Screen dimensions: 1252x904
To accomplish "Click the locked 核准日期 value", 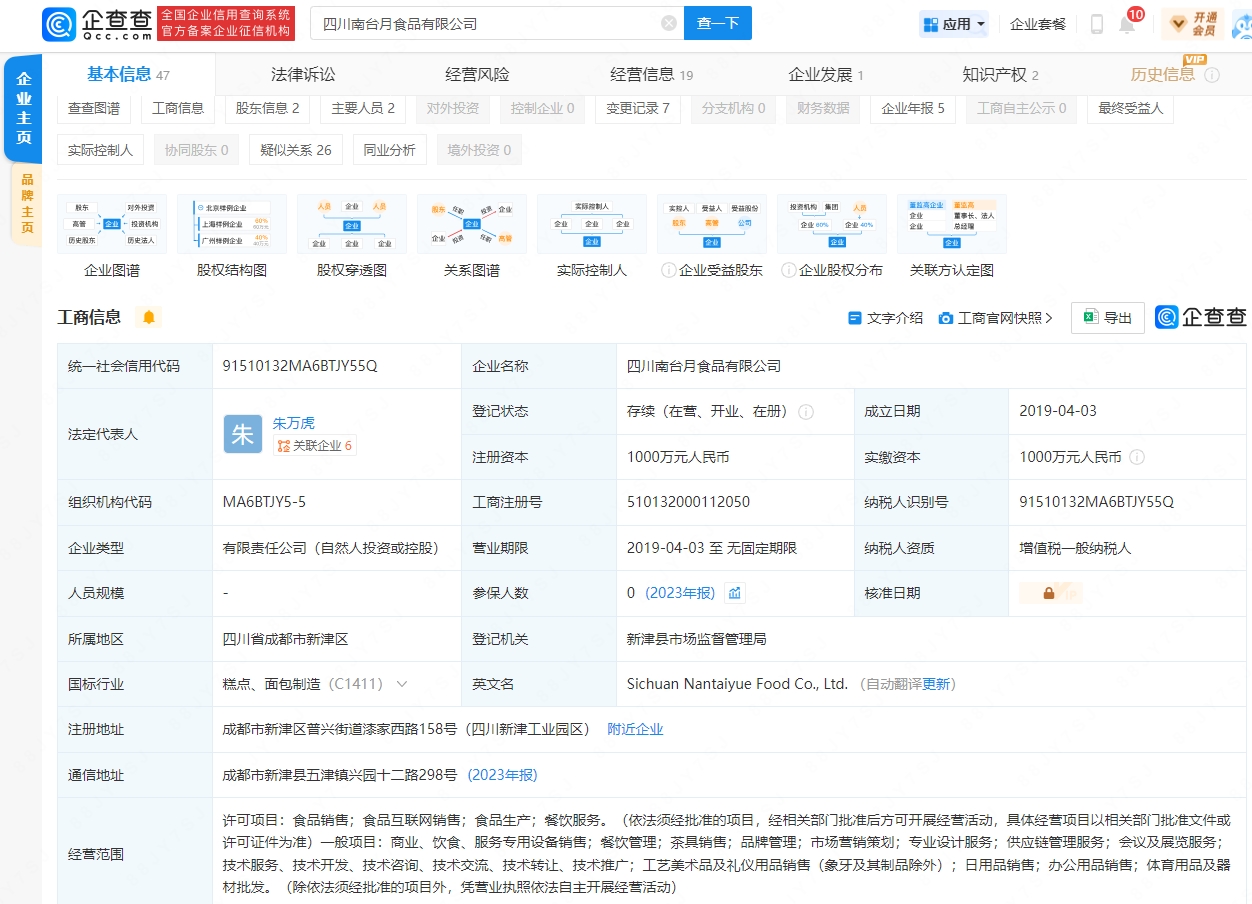I will click(1050, 593).
